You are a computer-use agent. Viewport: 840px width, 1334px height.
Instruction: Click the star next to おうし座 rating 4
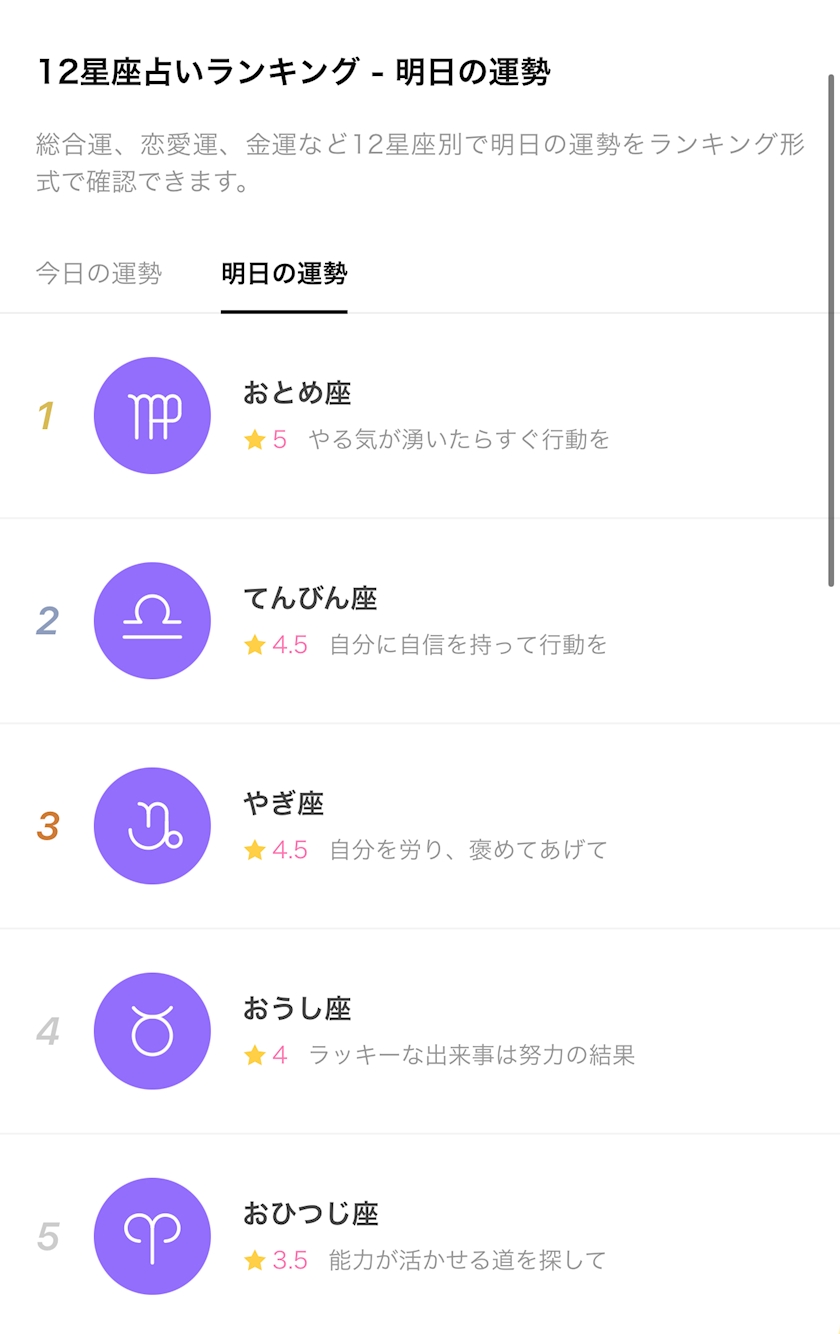[255, 1055]
